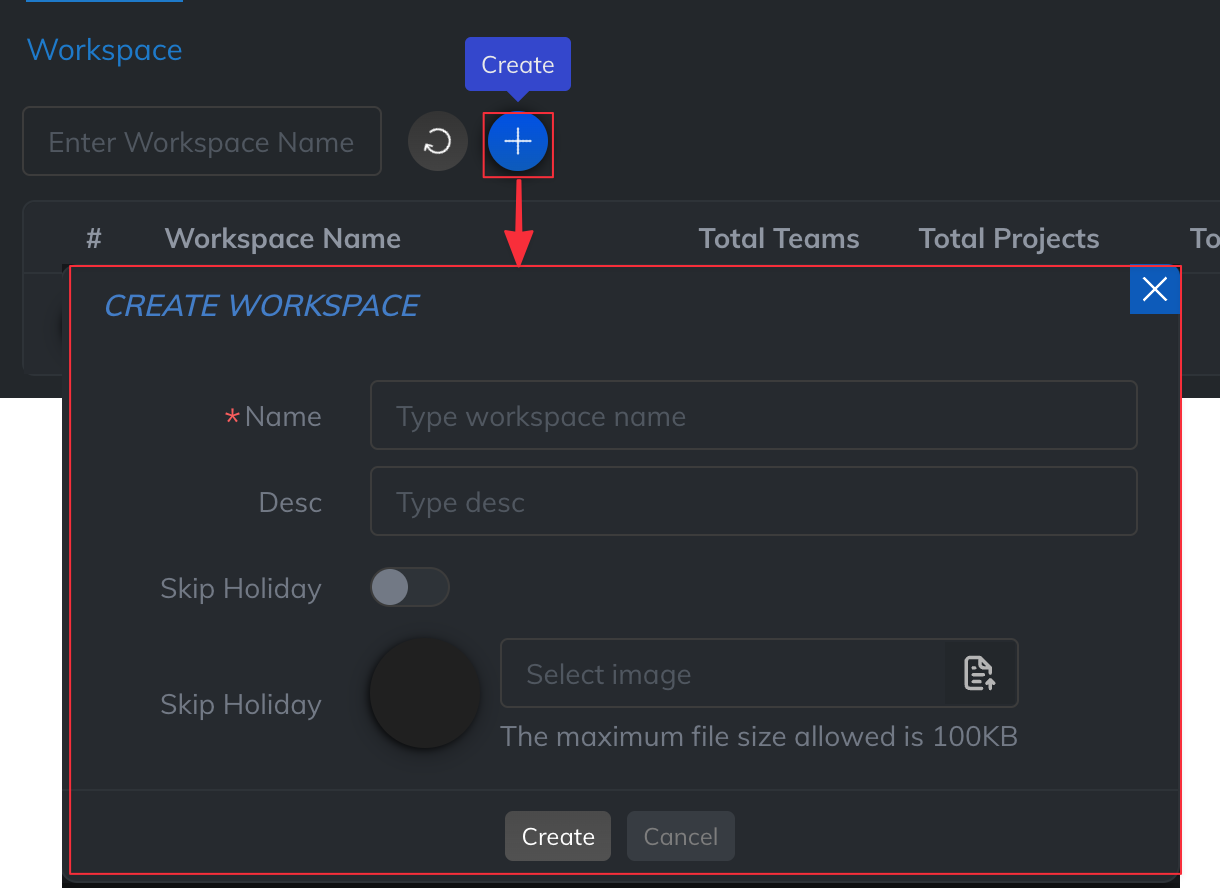Click into the Type desc field
The height and width of the screenshot is (888, 1220).
pos(753,502)
